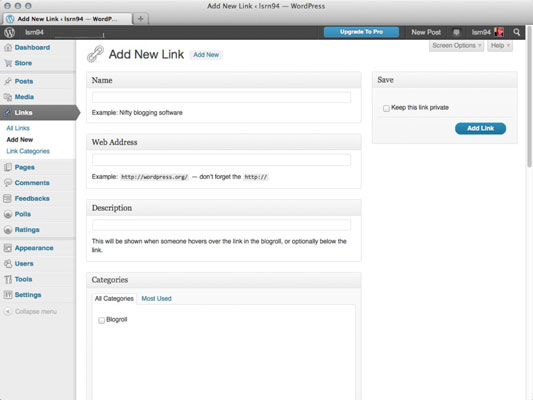Viewport: 533px width, 400px height.
Task: Check the Blogroll category box
Action: tap(101, 320)
